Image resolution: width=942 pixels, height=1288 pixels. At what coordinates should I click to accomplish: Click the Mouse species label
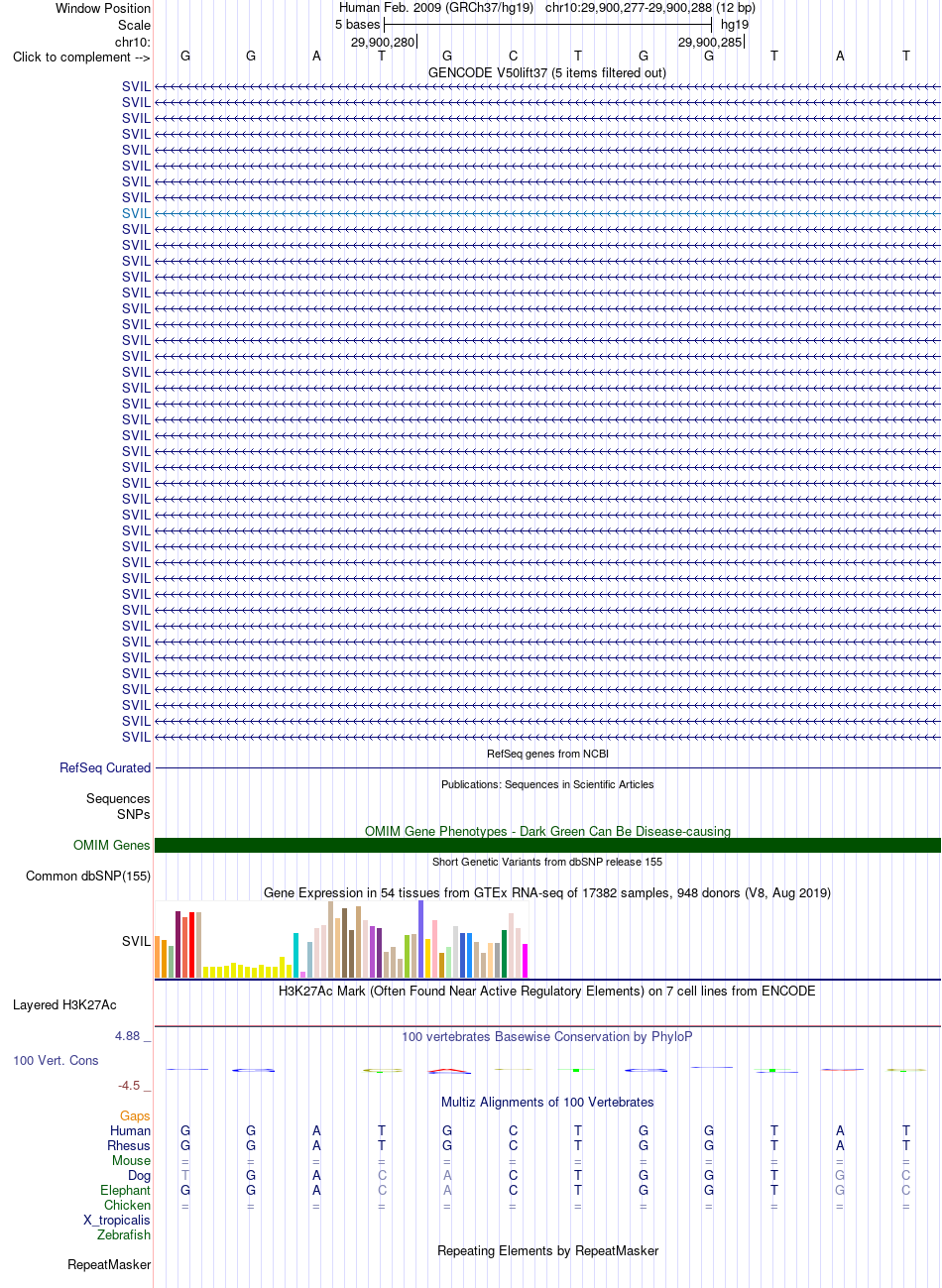(x=131, y=1160)
